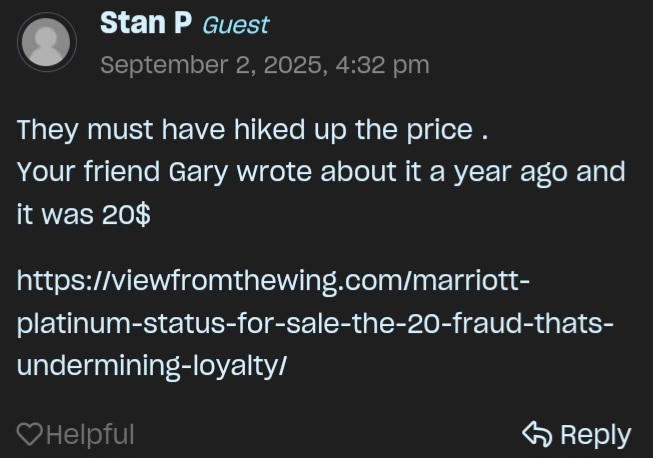The height and width of the screenshot is (458, 653).
Task: Mark the comment as Helpful
Action: coord(89,434)
